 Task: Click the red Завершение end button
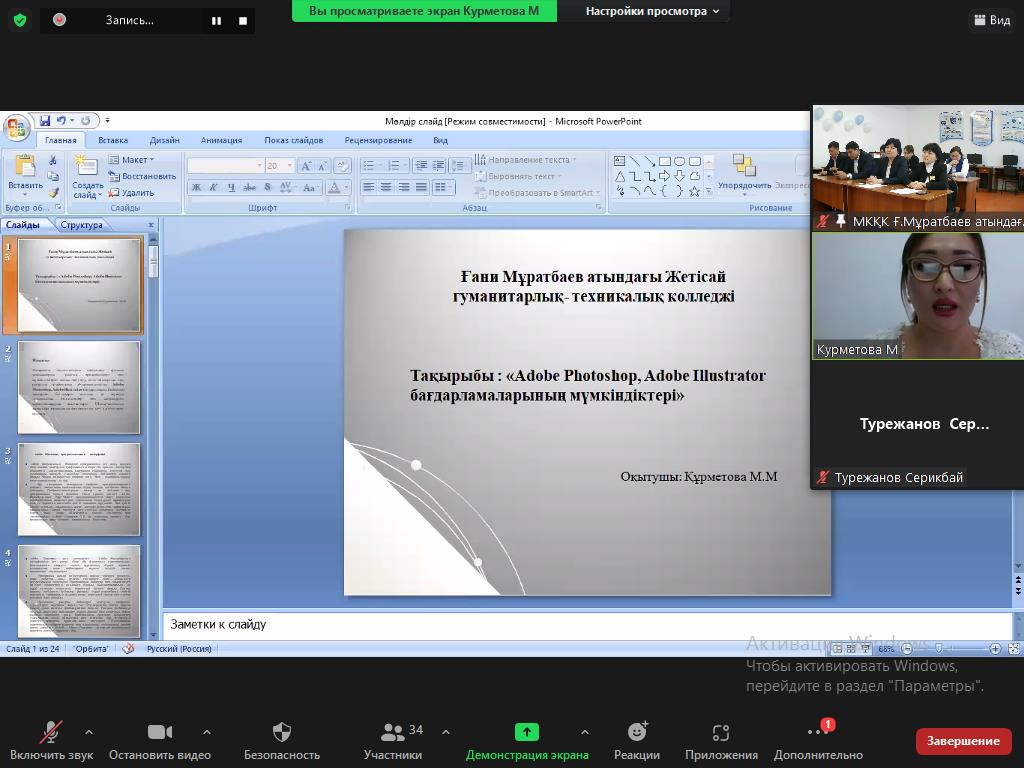[x=963, y=741]
